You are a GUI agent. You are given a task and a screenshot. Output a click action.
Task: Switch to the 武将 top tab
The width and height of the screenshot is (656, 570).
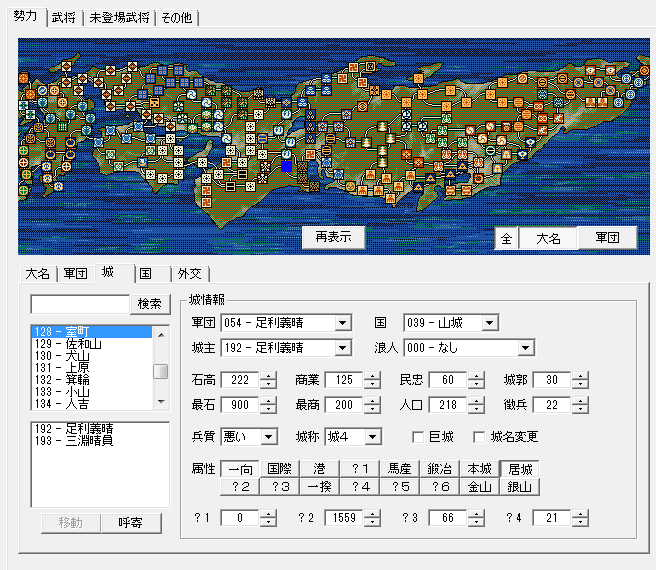coord(63,17)
